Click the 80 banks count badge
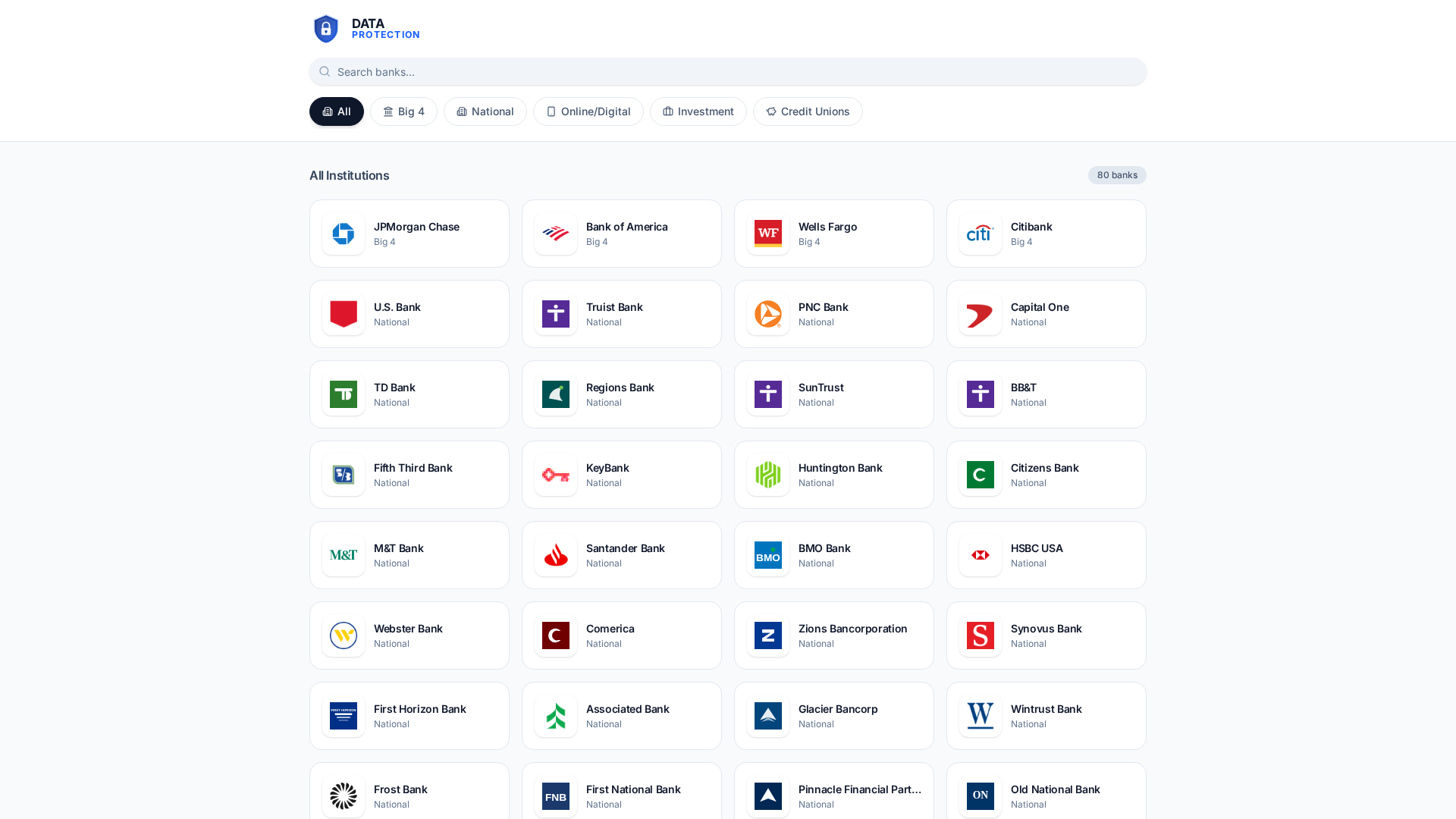This screenshot has height=819, width=1456. click(1117, 175)
